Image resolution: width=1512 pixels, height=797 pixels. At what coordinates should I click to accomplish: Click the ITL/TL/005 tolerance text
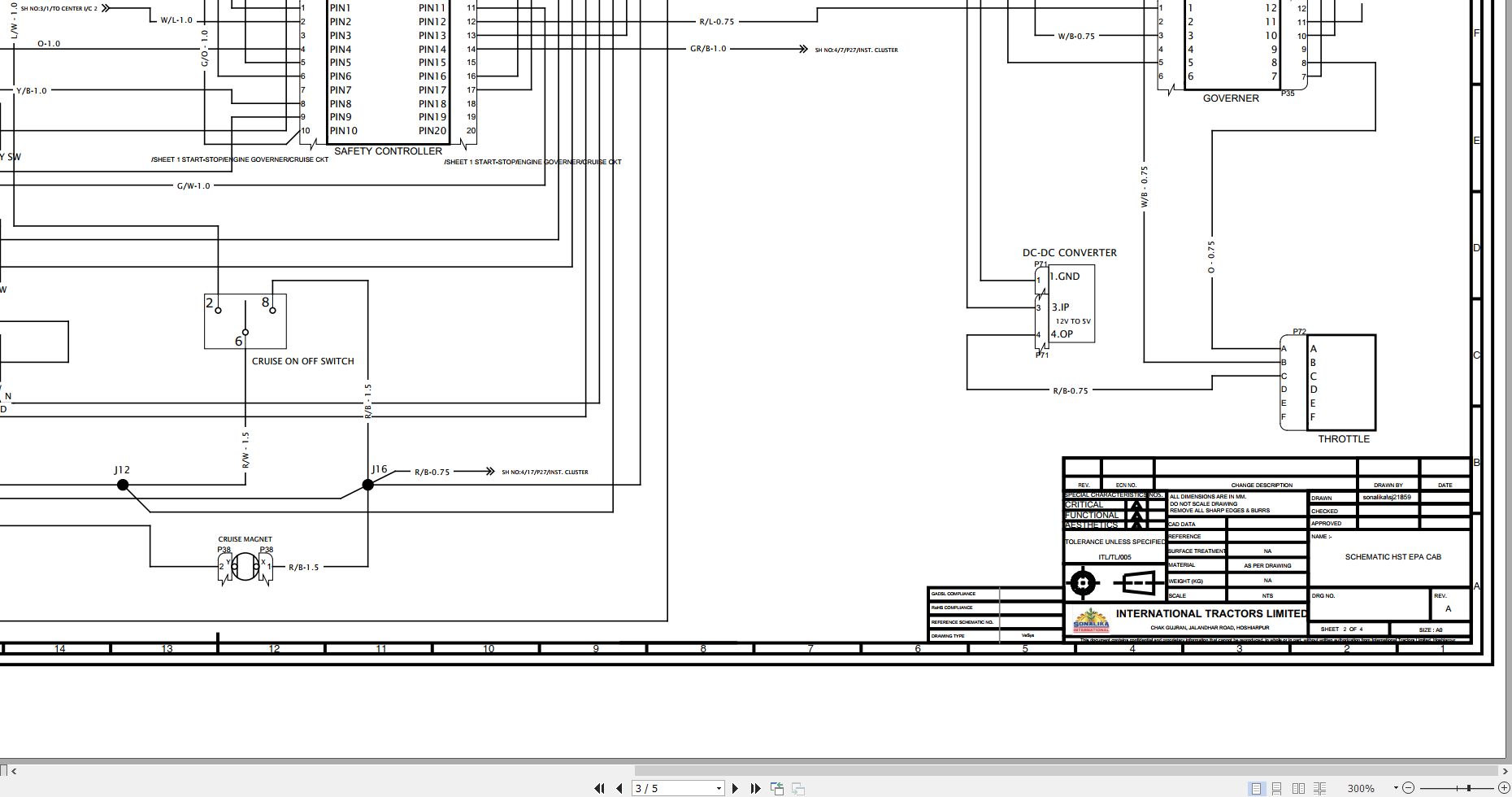(1114, 557)
